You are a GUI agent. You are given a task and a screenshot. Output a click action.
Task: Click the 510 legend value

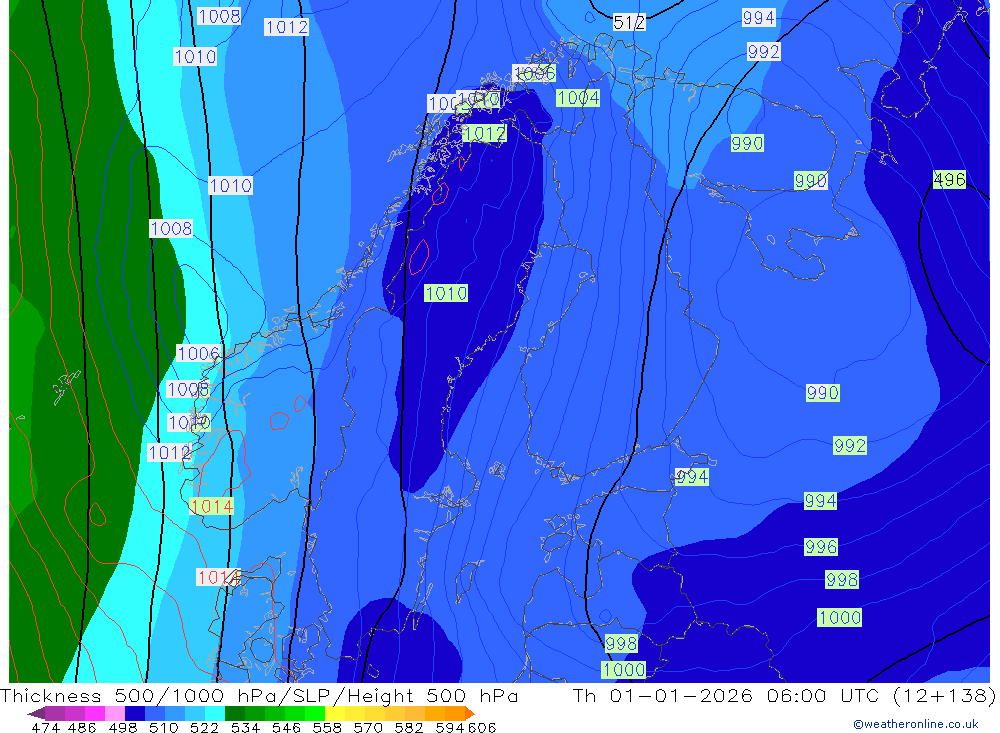(164, 727)
